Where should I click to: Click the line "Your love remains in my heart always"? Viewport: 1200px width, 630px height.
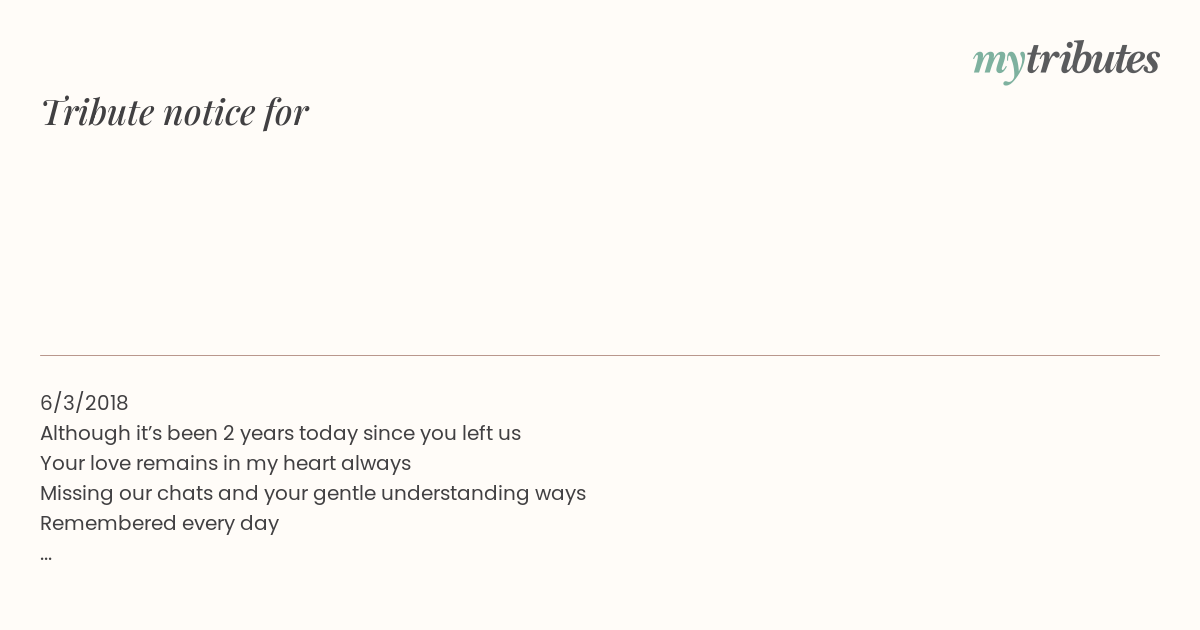point(225,463)
